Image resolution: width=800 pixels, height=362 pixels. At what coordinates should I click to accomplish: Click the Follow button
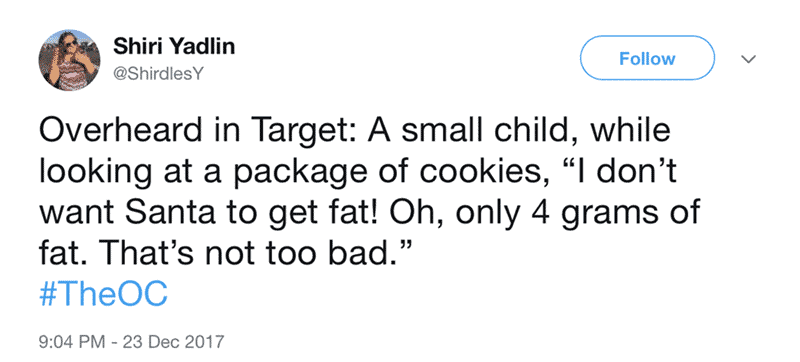coord(647,58)
